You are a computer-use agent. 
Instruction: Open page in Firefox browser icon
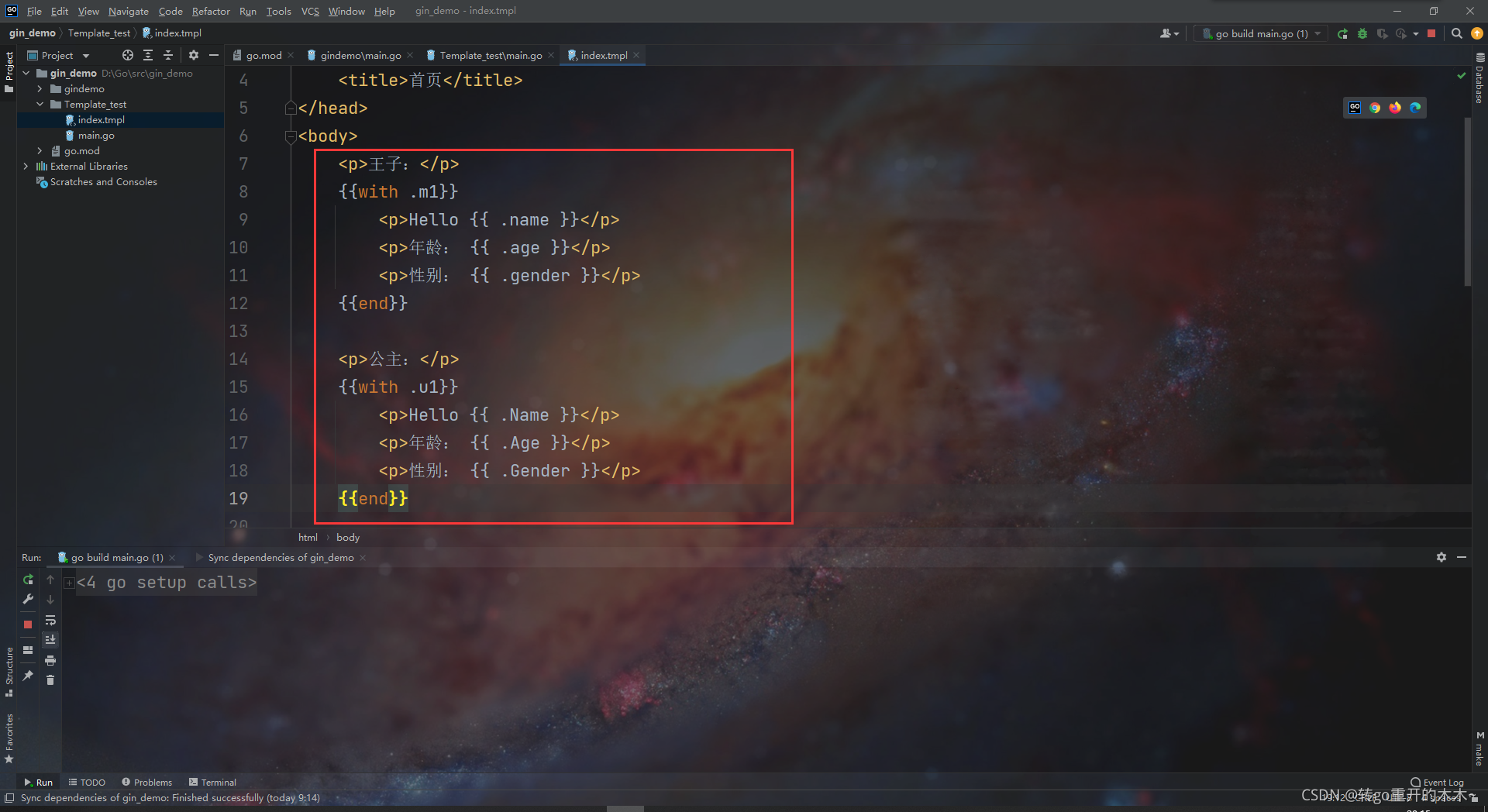(x=1395, y=108)
